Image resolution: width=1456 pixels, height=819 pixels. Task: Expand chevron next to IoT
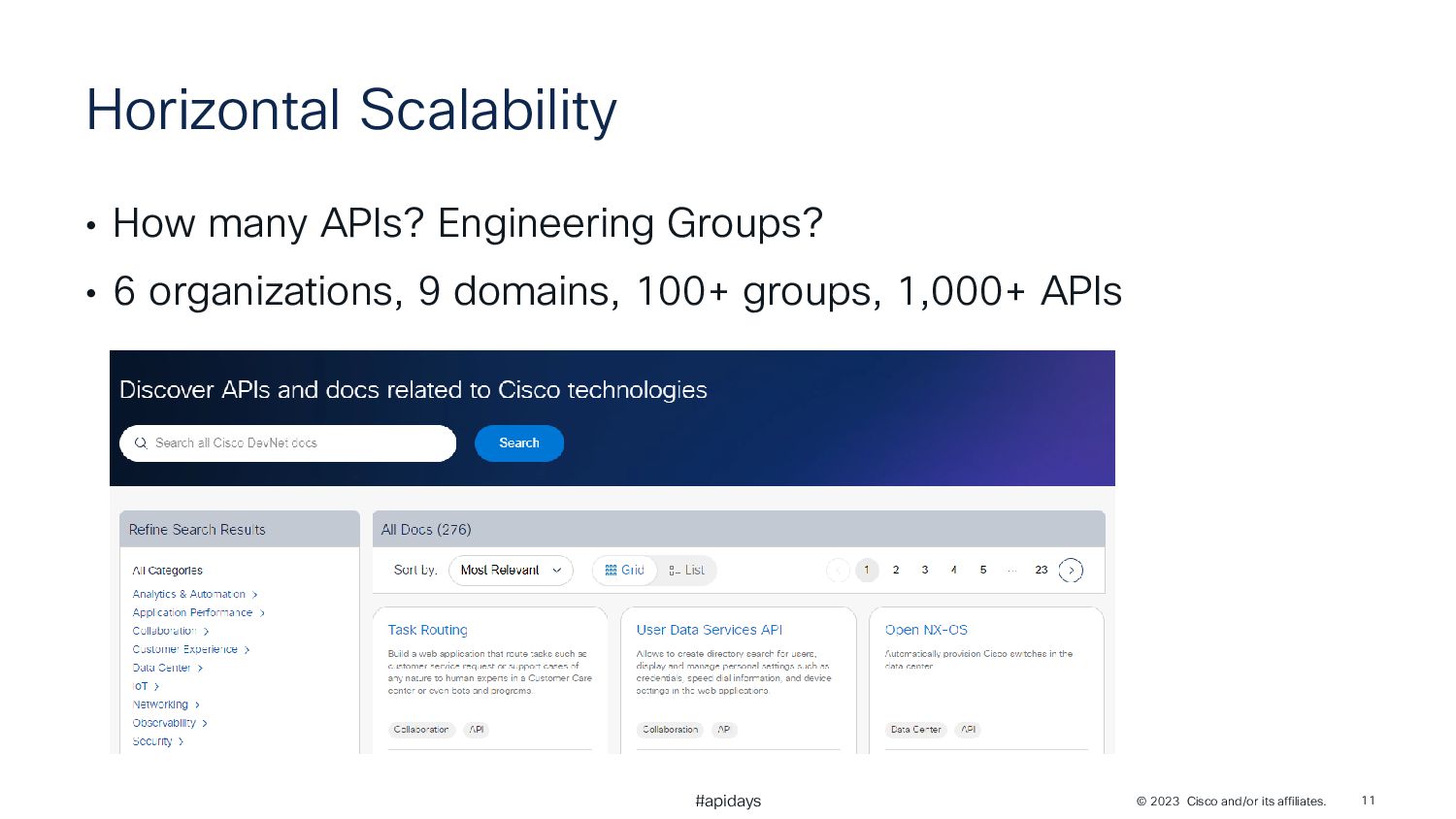pos(156,687)
